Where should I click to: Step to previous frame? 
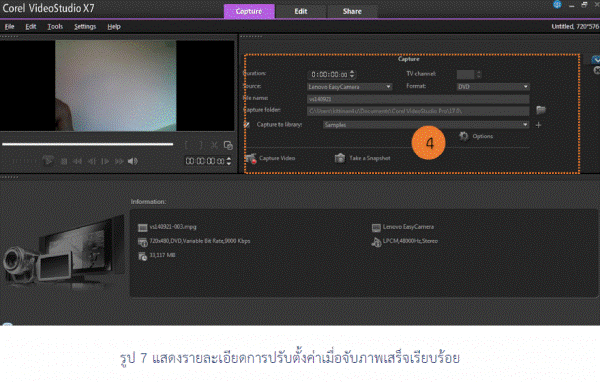click(x=92, y=161)
